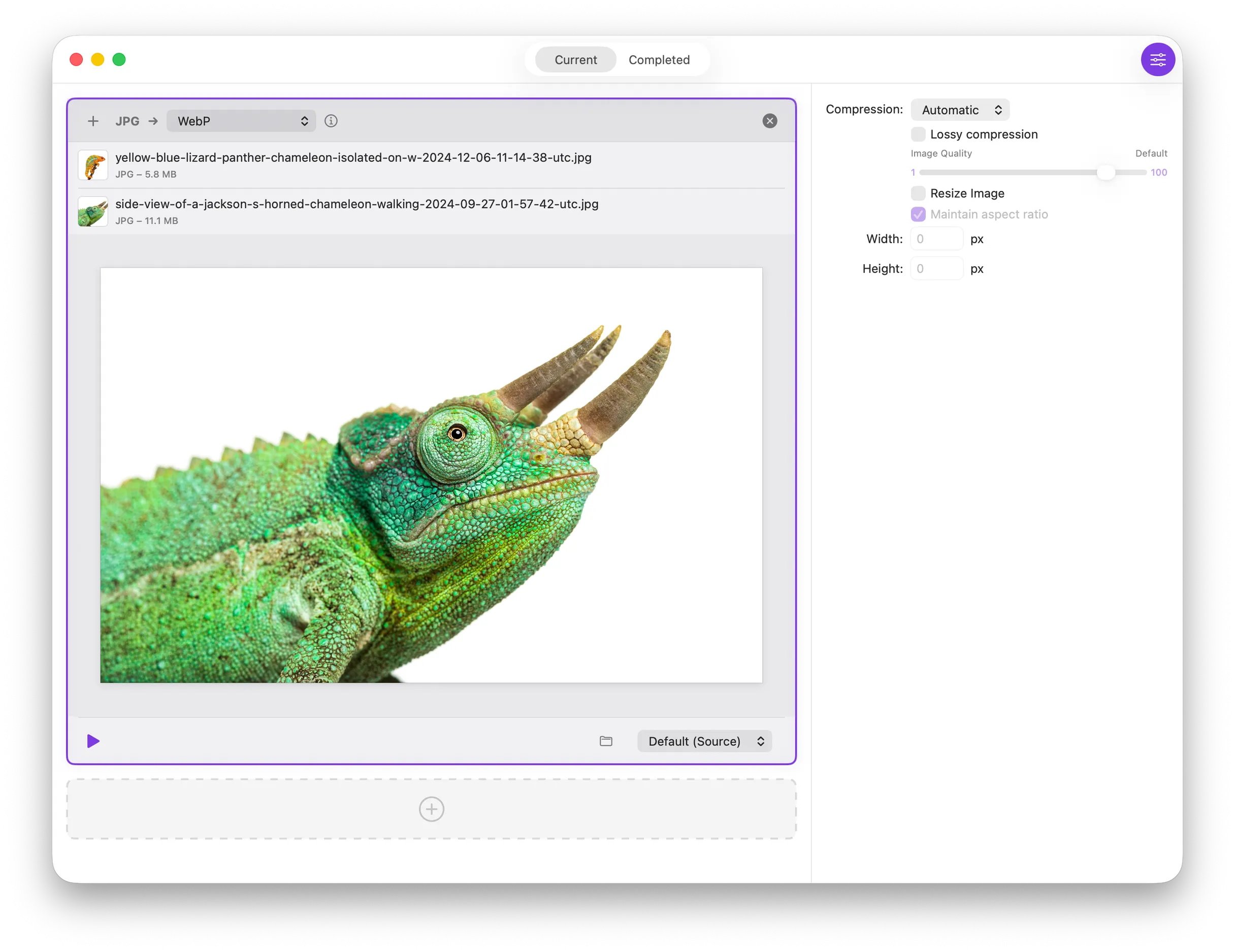Click the yellow-blue chameleon thumbnail
The height and width of the screenshot is (952, 1235).
(x=93, y=165)
